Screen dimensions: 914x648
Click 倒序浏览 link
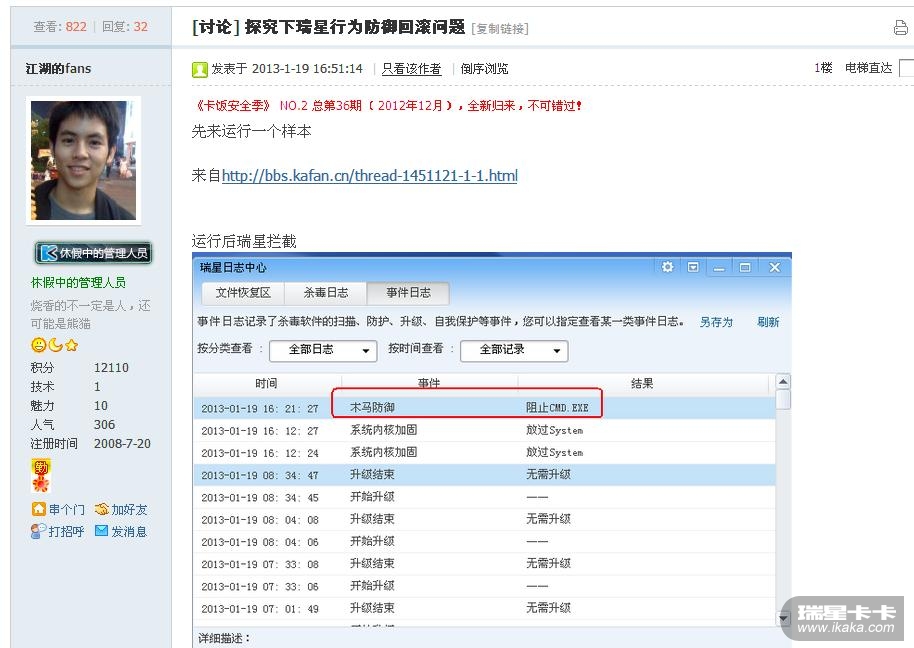coord(484,69)
